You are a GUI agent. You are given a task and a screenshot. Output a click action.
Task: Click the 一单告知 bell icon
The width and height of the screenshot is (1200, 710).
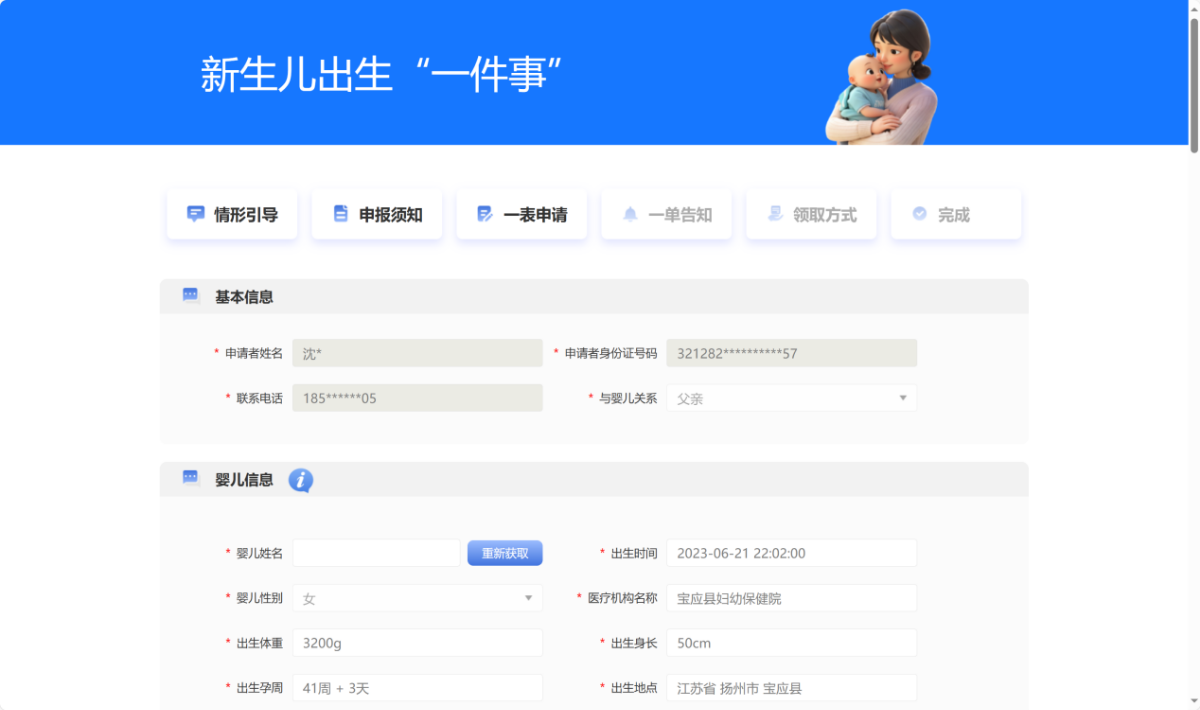point(630,214)
